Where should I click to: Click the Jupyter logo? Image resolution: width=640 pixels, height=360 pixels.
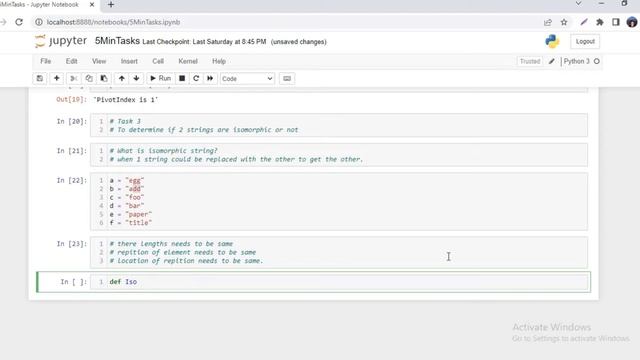[x=61, y=41]
